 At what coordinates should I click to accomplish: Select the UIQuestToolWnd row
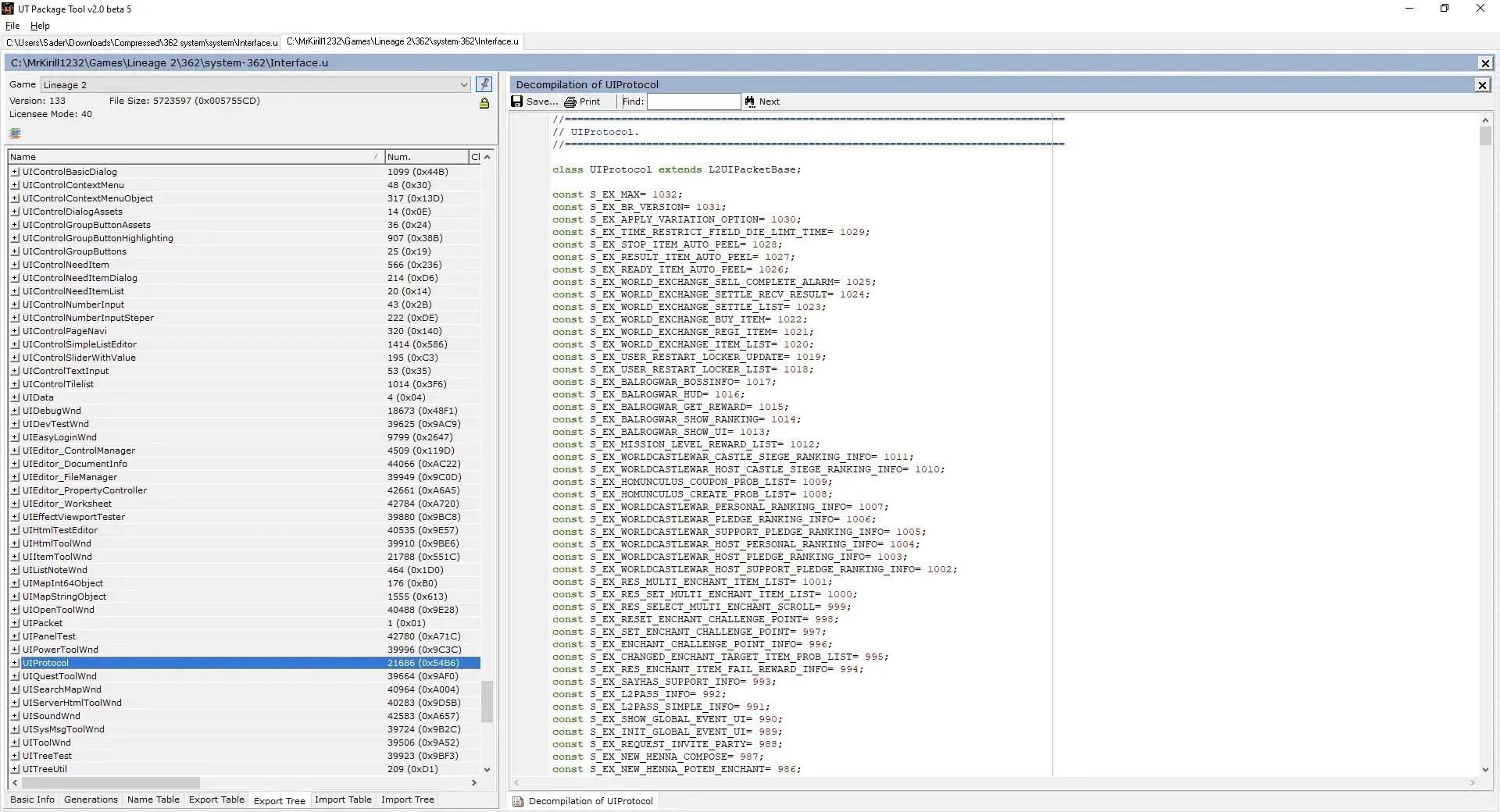point(245,676)
